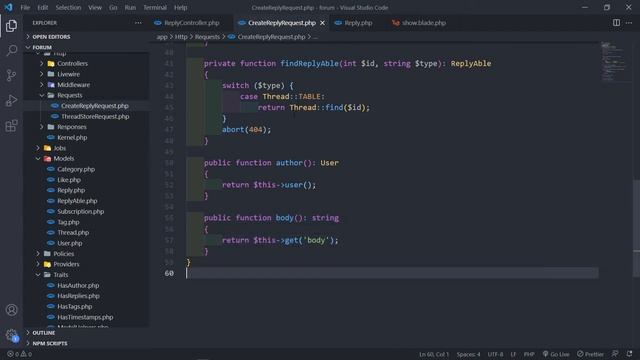640x360 pixels.
Task: Open editor more actions ellipsis
Action: (x=629, y=23)
